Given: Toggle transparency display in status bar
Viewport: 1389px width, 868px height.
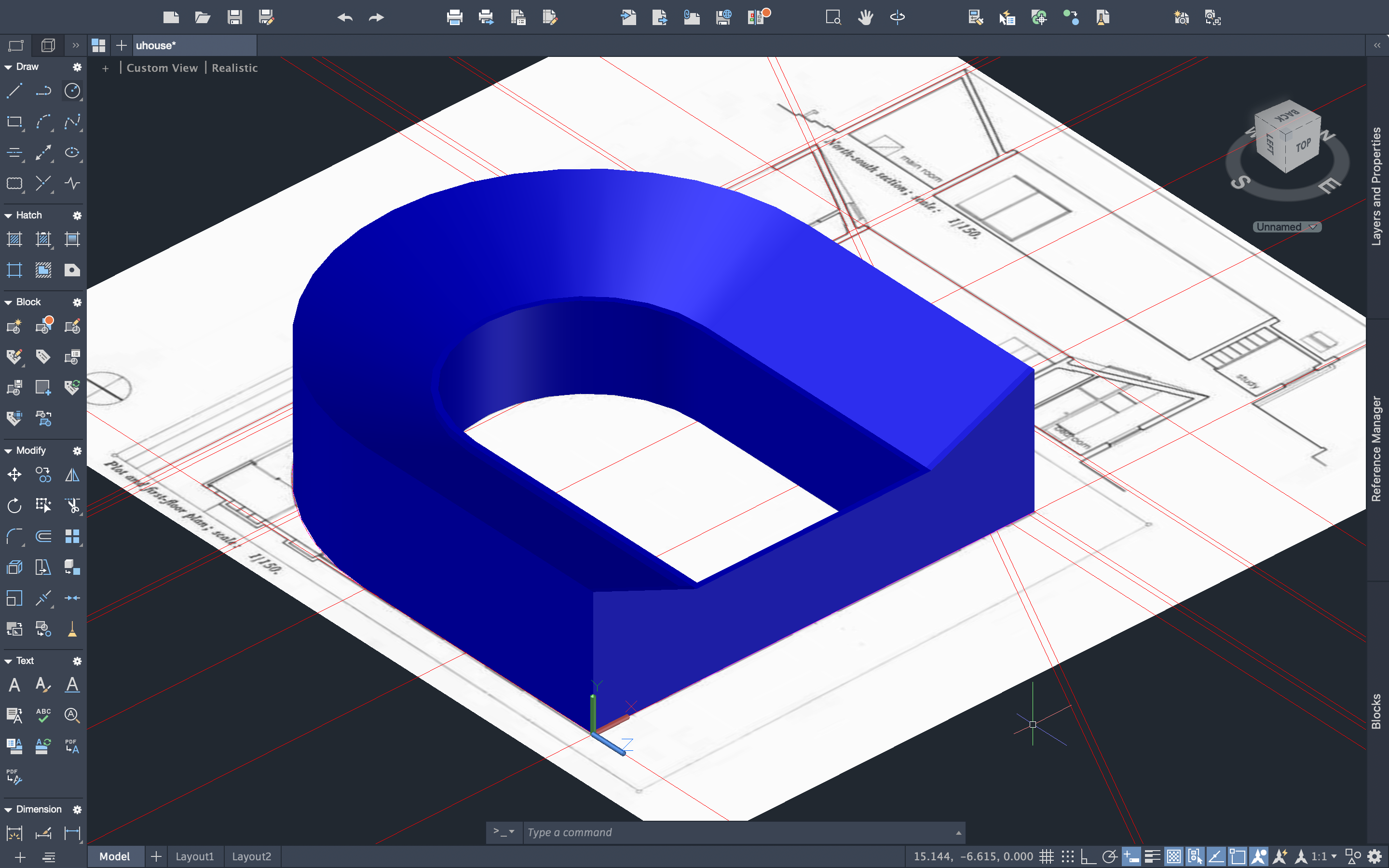Looking at the screenshot, I should point(1174,856).
